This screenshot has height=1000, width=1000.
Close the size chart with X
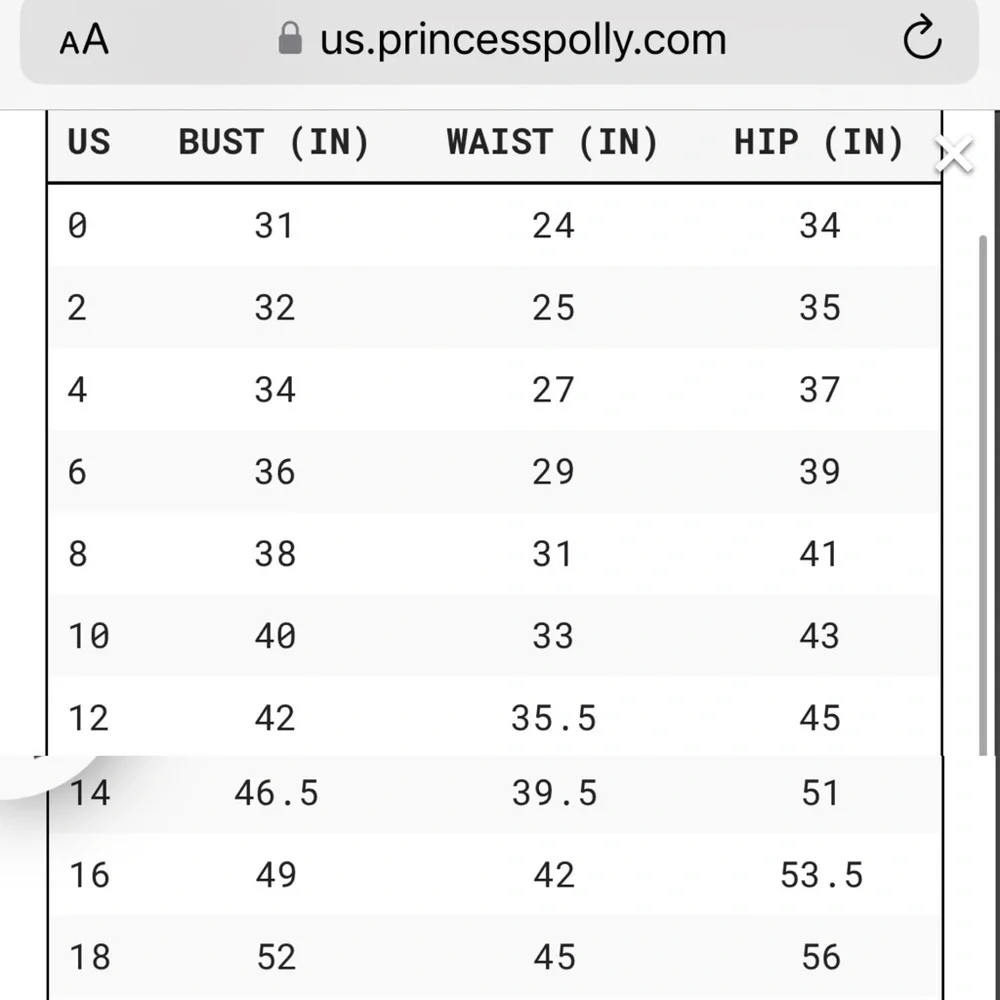(954, 154)
